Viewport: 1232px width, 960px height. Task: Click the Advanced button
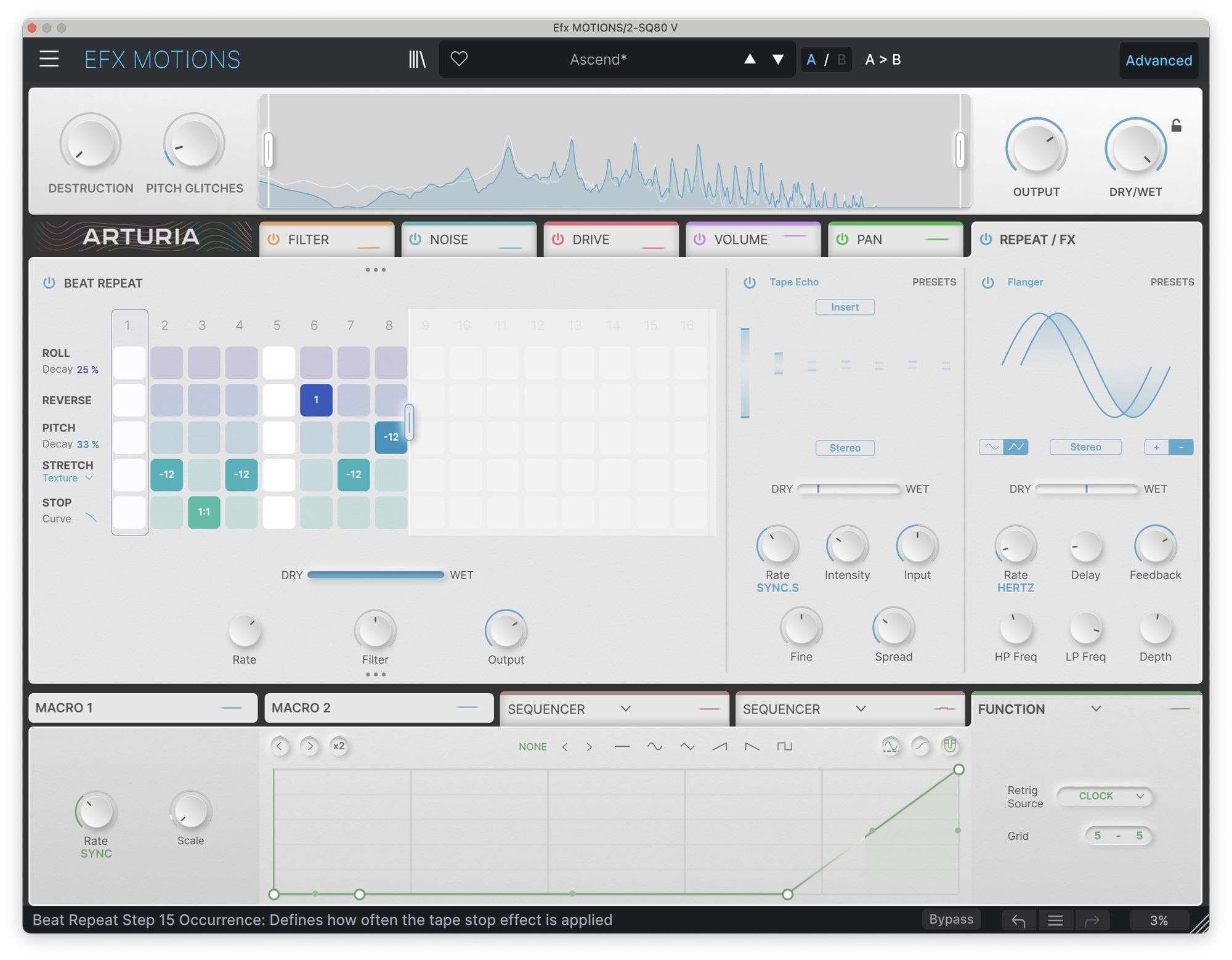click(1158, 60)
